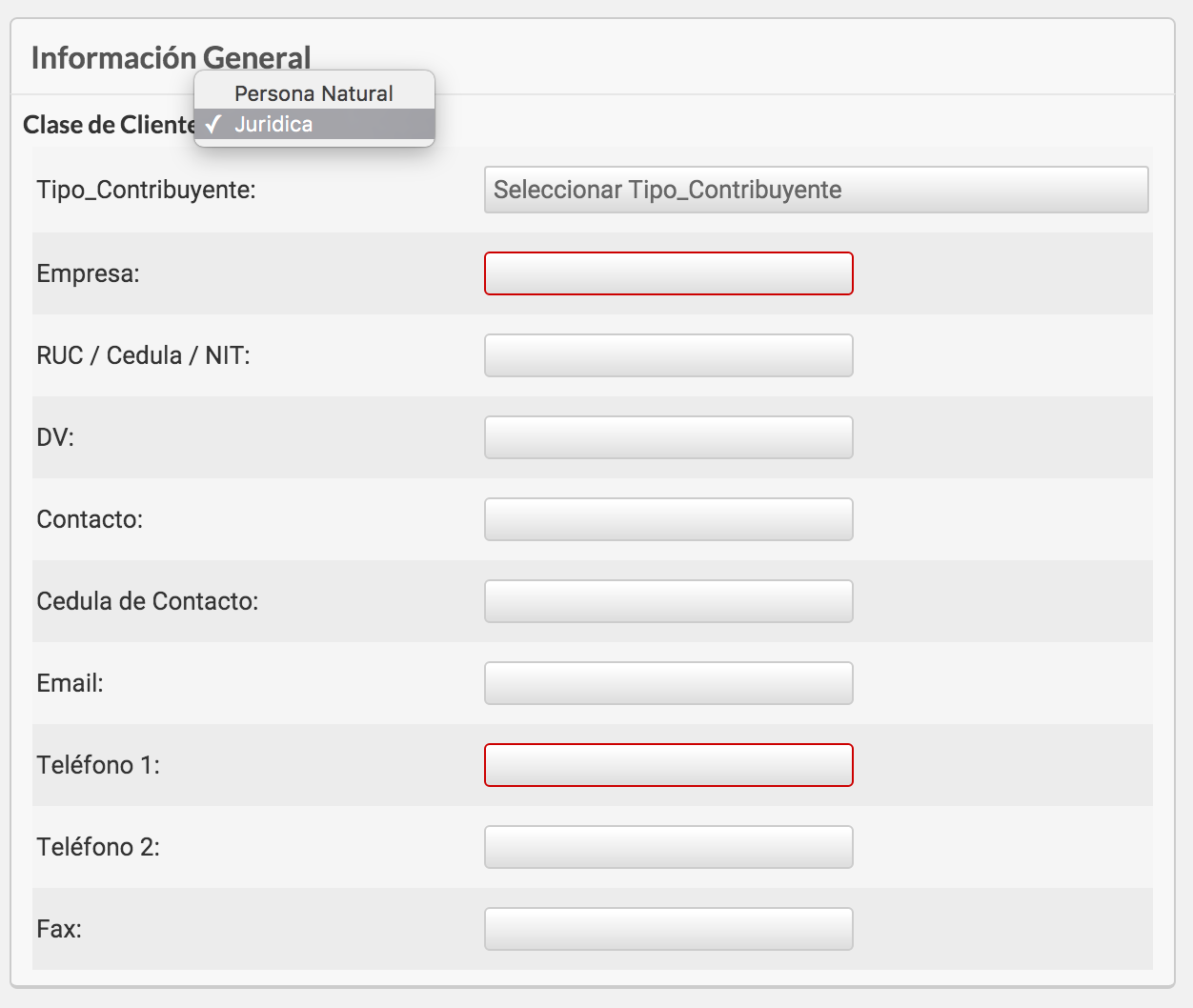The image size is (1193, 1008).
Task: Click the Empresa input field
Action: click(668, 273)
